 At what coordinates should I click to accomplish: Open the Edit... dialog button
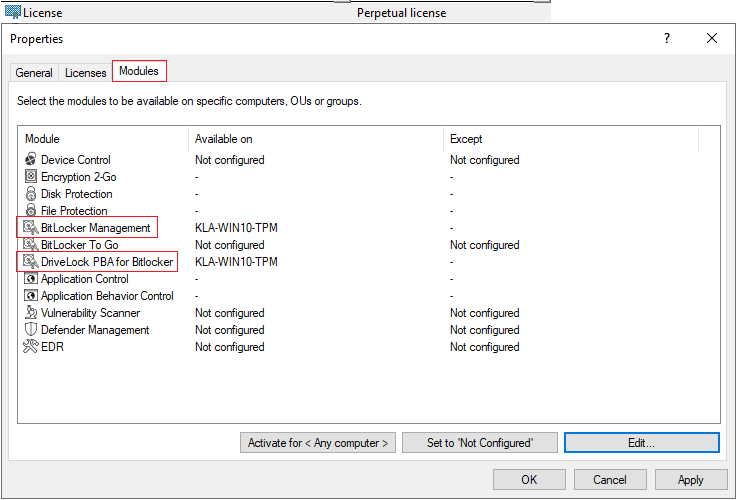coord(641,443)
